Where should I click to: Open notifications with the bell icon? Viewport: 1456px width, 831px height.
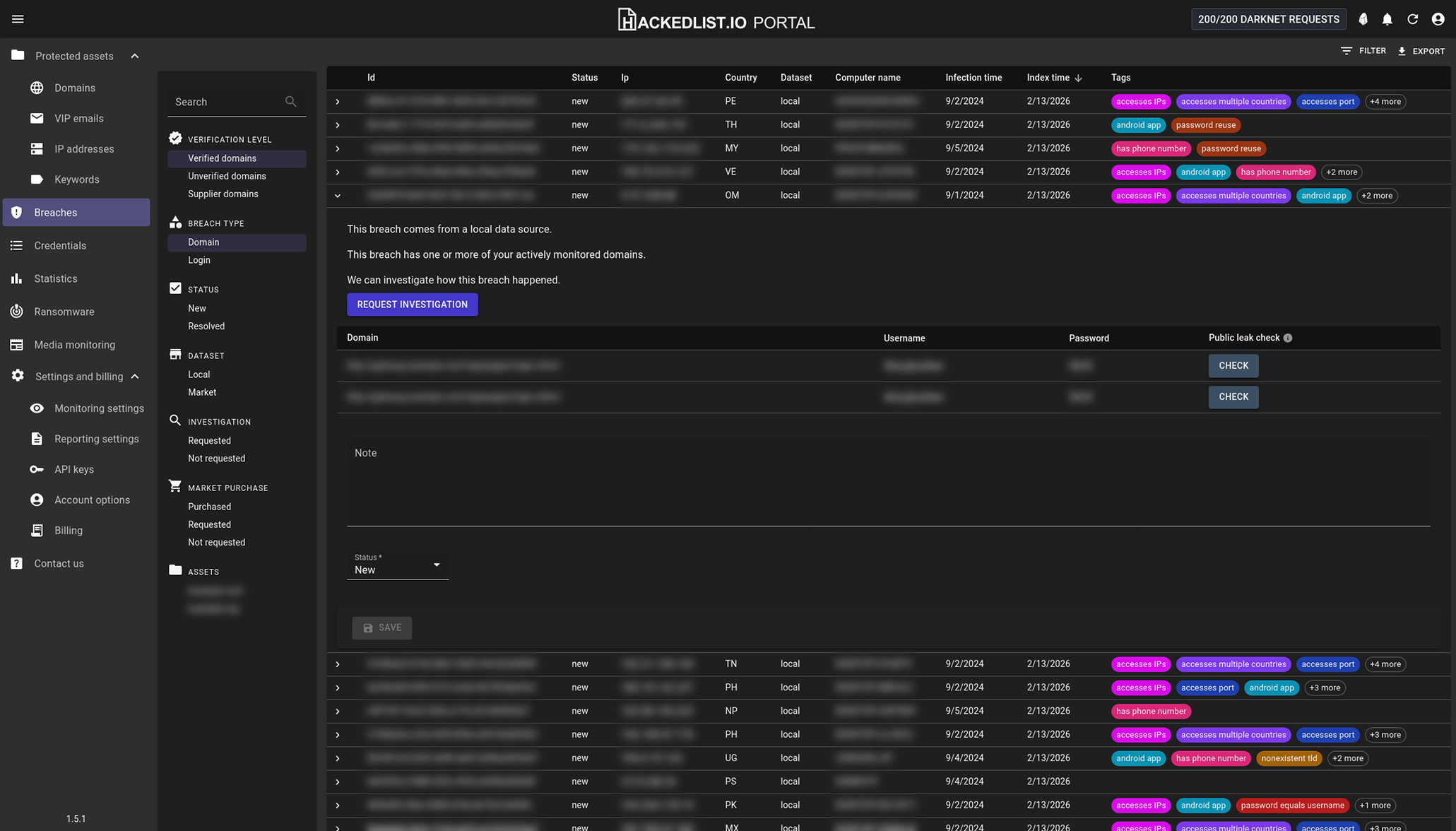pos(1387,19)
